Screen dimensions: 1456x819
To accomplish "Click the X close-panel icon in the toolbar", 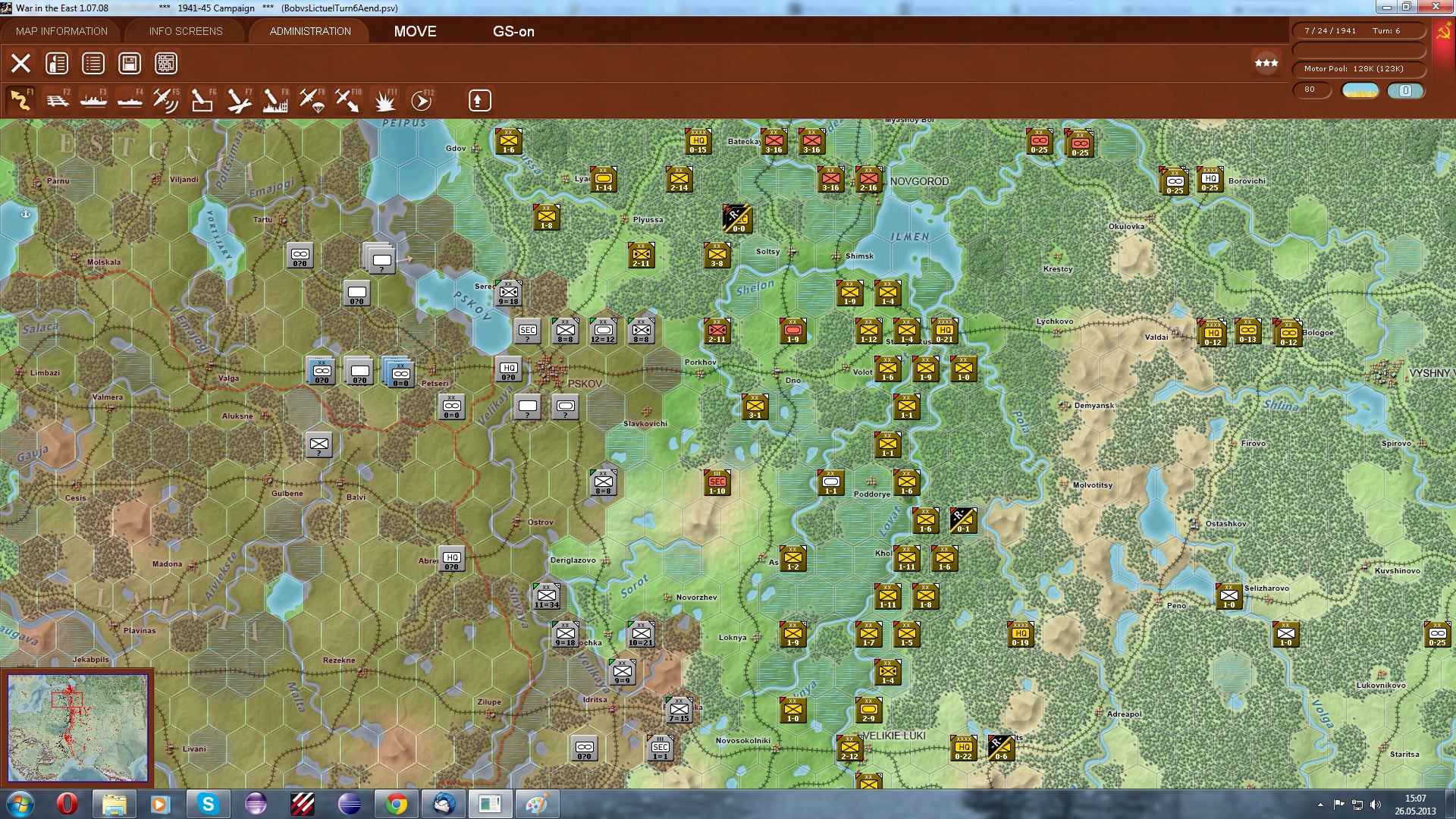I will 20,63.
